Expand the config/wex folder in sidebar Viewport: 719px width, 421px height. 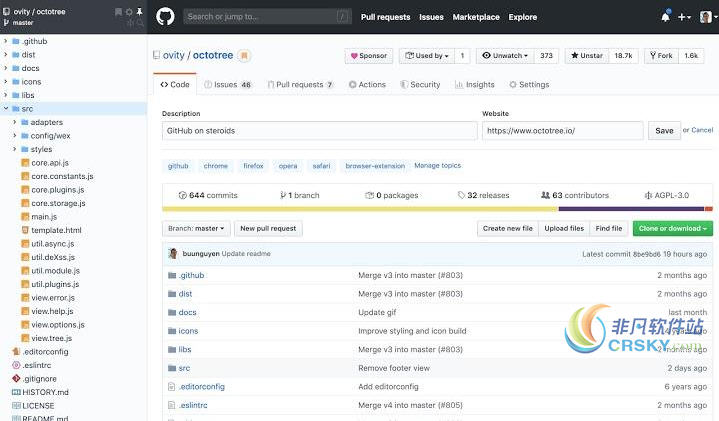[15, 136]
